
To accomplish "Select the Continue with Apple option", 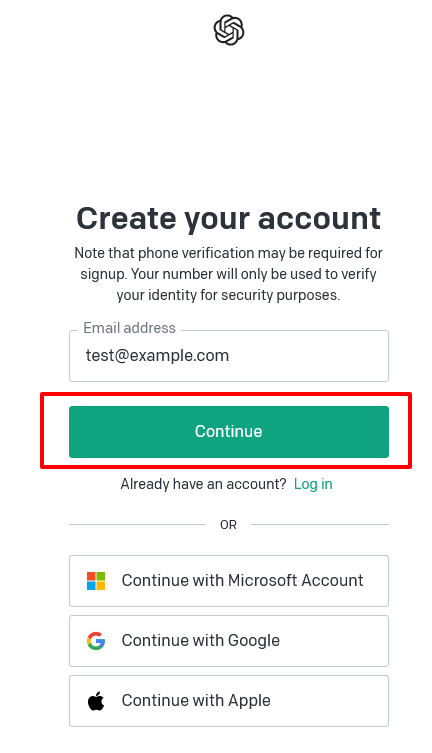I will click(228, 701).
